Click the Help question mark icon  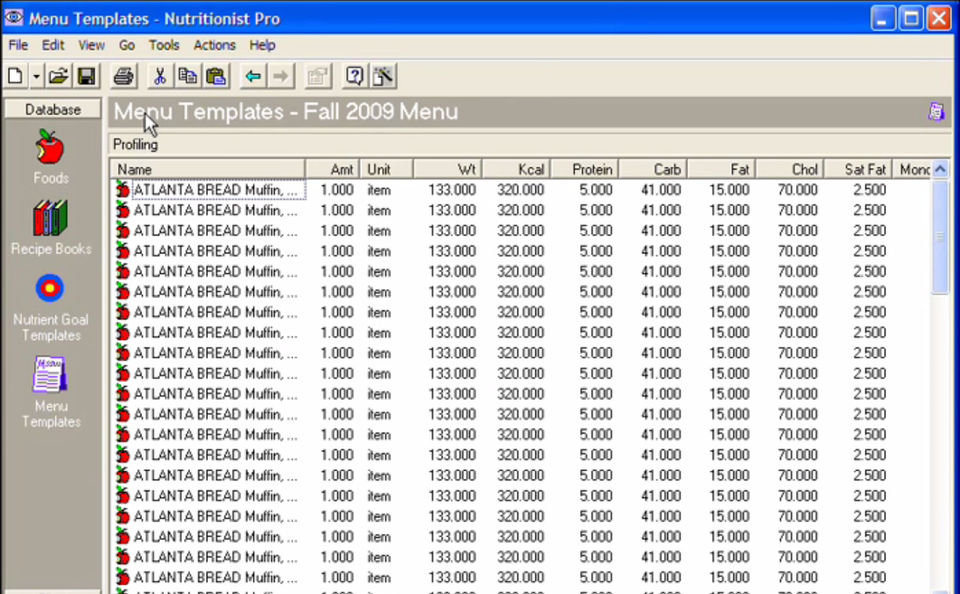pyautogui.click(x=354, y=77)
